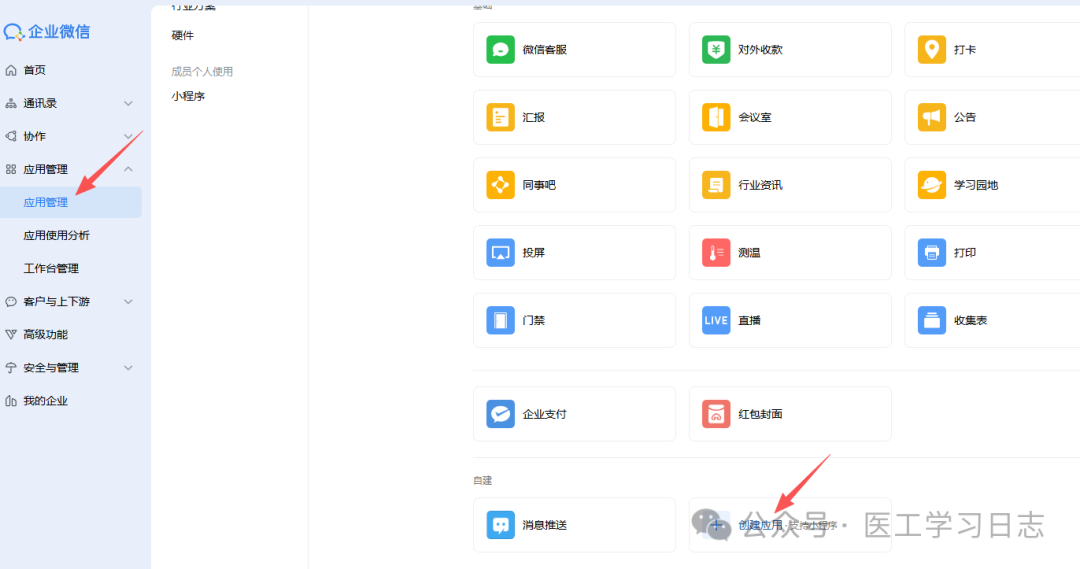Click the 收集表 label text
The width and height of the screenshot is (1080, 569).
tap(970, 320)
